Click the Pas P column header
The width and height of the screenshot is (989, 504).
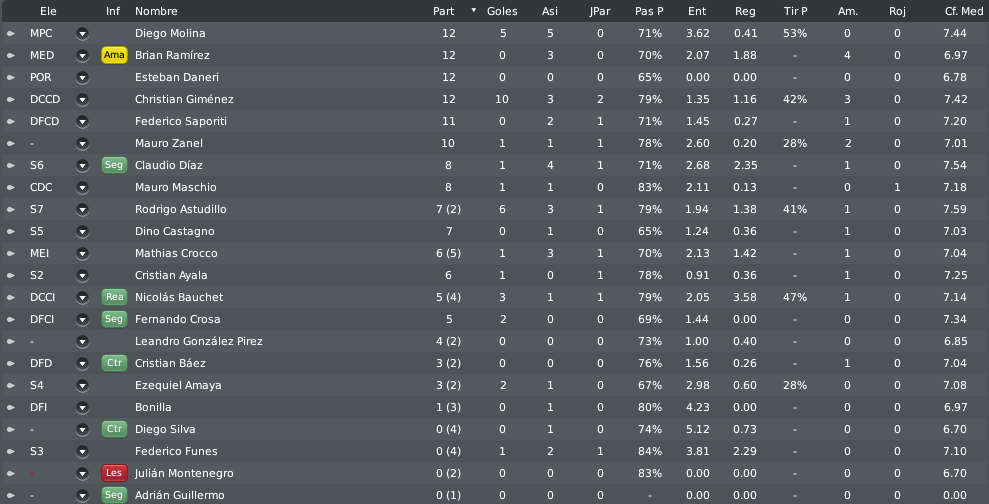pyautogui.click(x=649, y=11)
